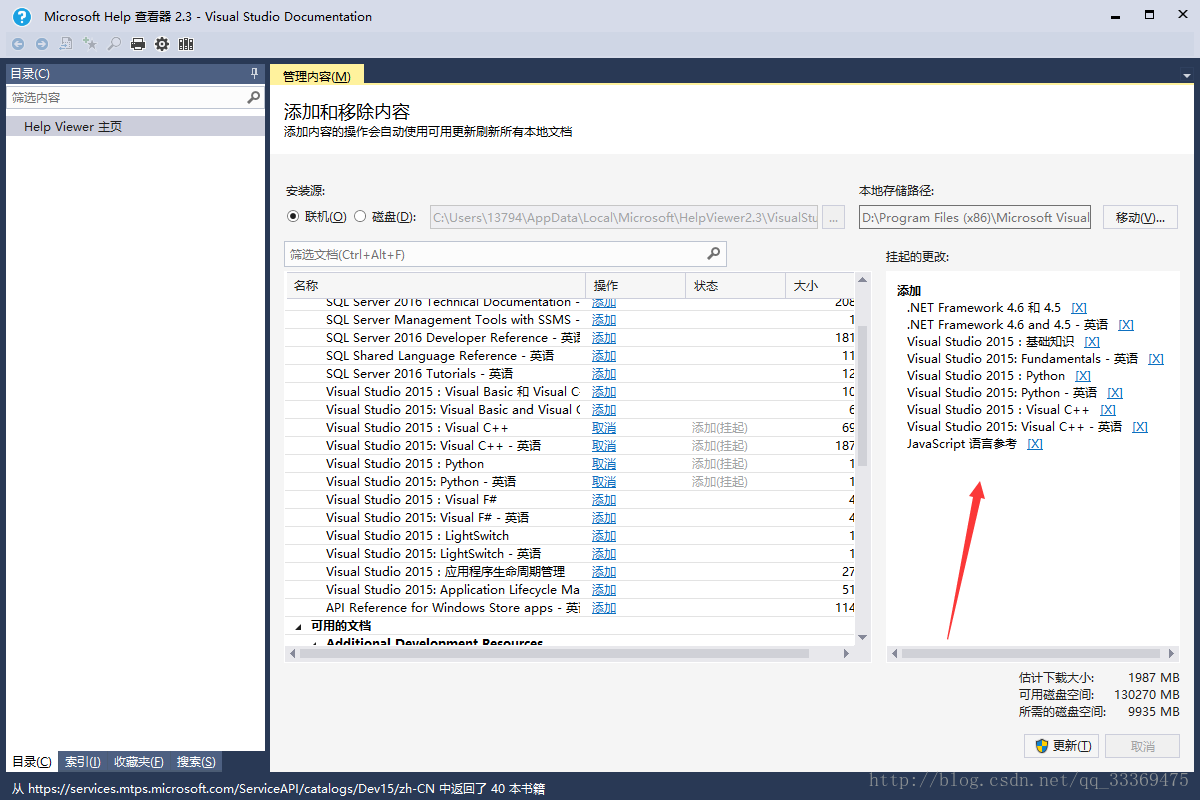Click the find in topic magnifier toolbar icon
The height and width of the screenshot is (800, 1200).
pos(114,44)
